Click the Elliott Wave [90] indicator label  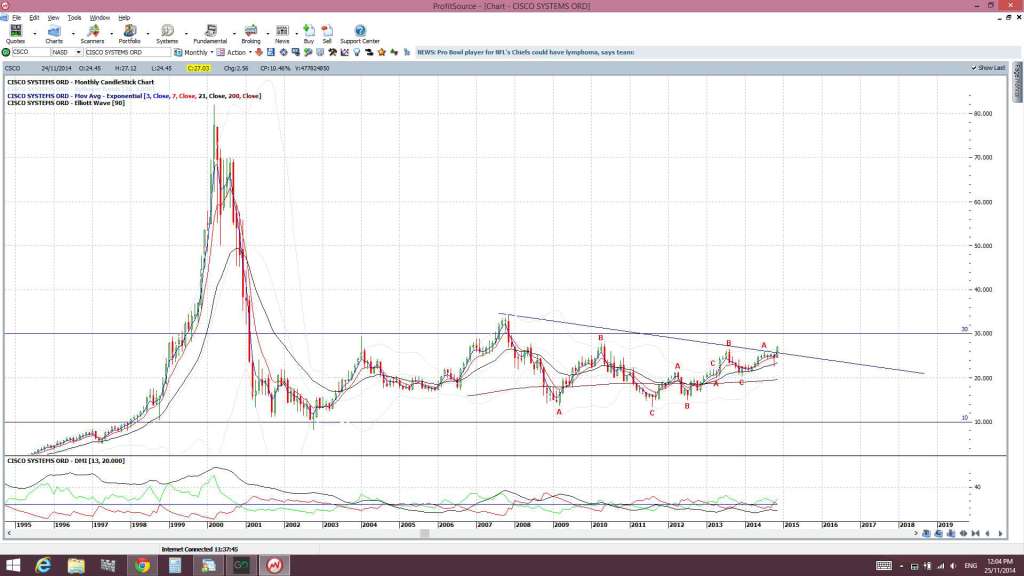[65, 103]
